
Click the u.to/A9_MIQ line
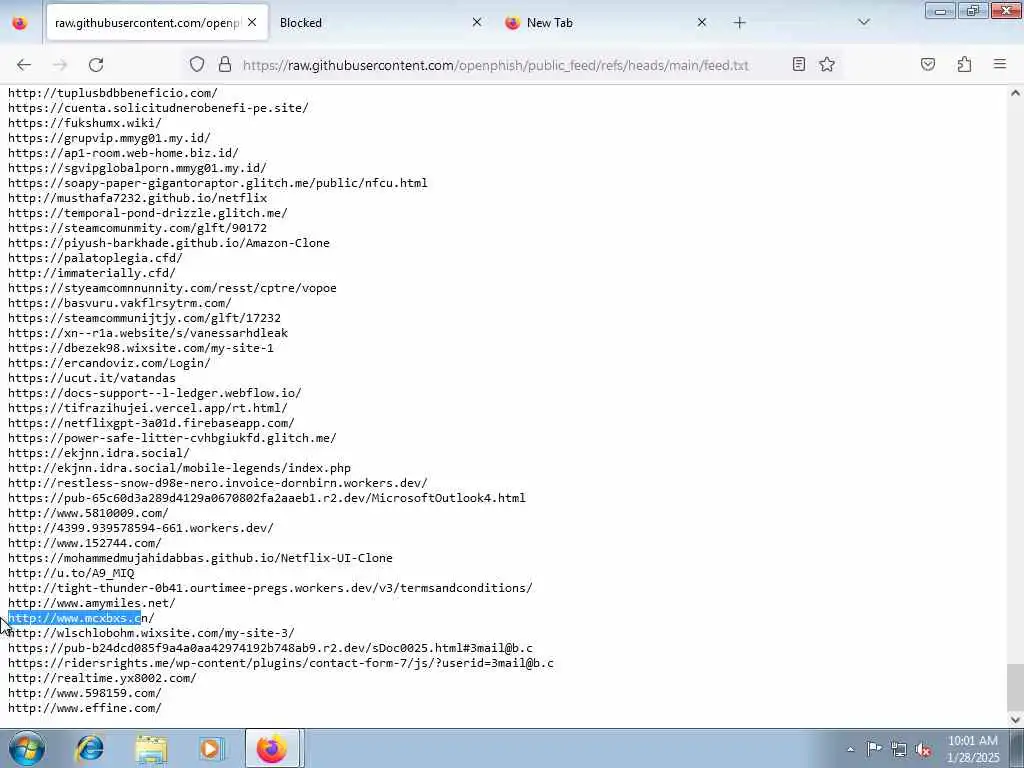71,573
